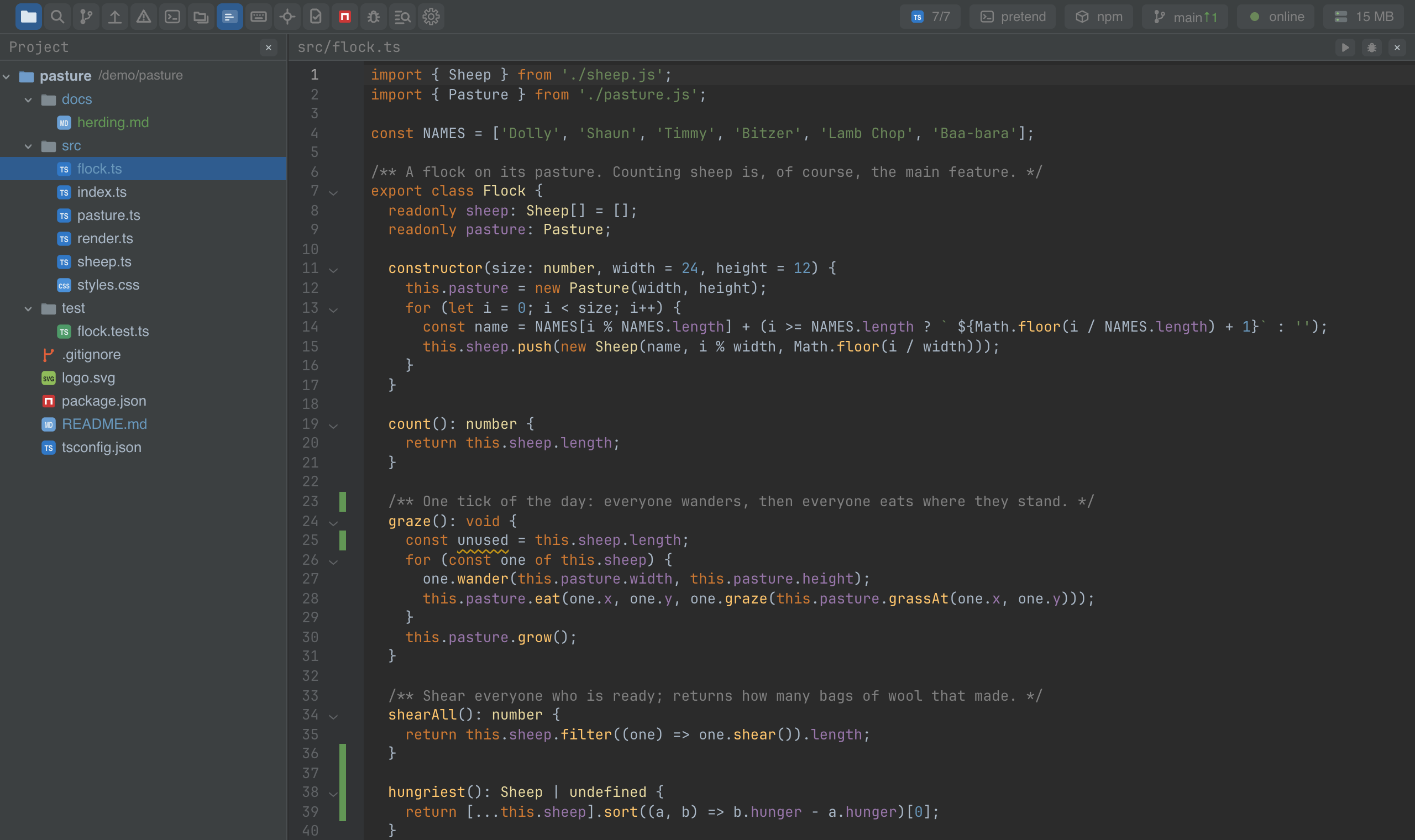Click the online status indicator
Screen dimensions: 1415x840
pyautogui.click(x=1276, y=17)
